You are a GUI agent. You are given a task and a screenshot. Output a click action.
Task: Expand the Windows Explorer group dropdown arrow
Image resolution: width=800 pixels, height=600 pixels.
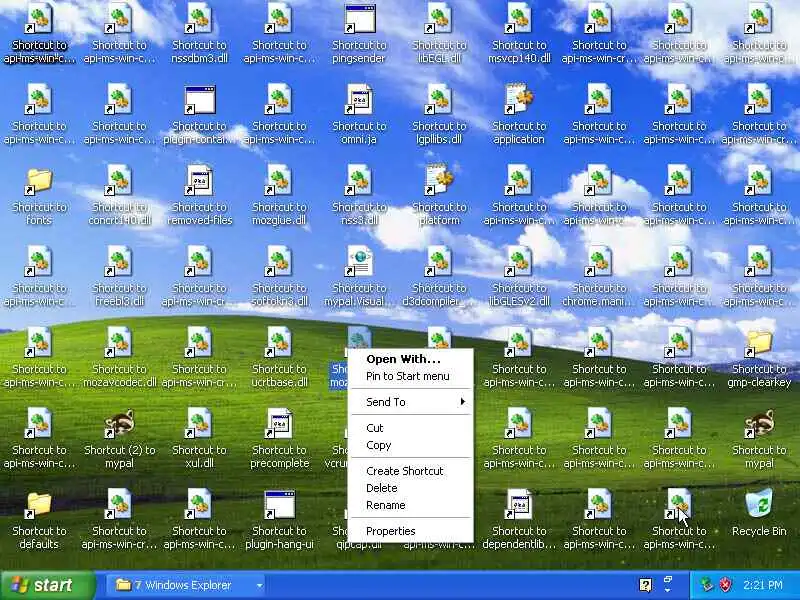(x=260, y=585)
